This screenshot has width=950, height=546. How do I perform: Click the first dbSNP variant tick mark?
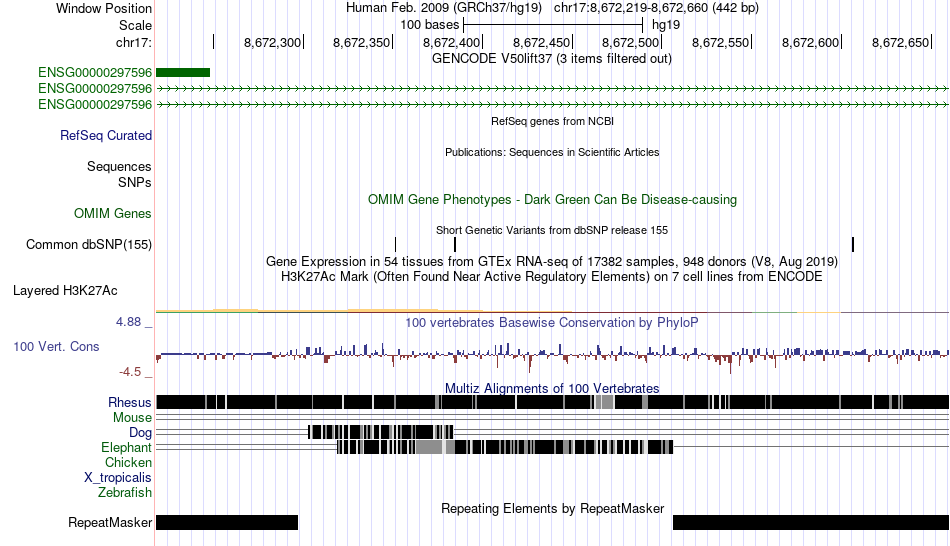click(396, 244)
